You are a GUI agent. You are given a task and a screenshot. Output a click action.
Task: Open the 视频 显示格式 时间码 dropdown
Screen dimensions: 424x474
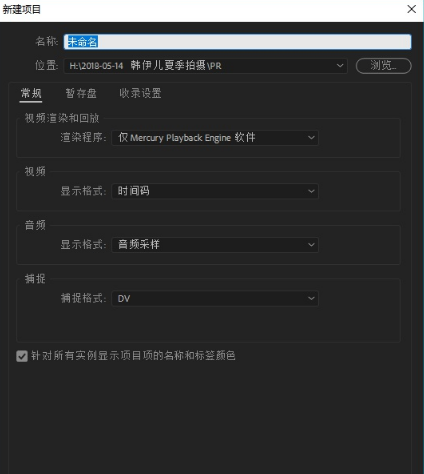(215, 191)
